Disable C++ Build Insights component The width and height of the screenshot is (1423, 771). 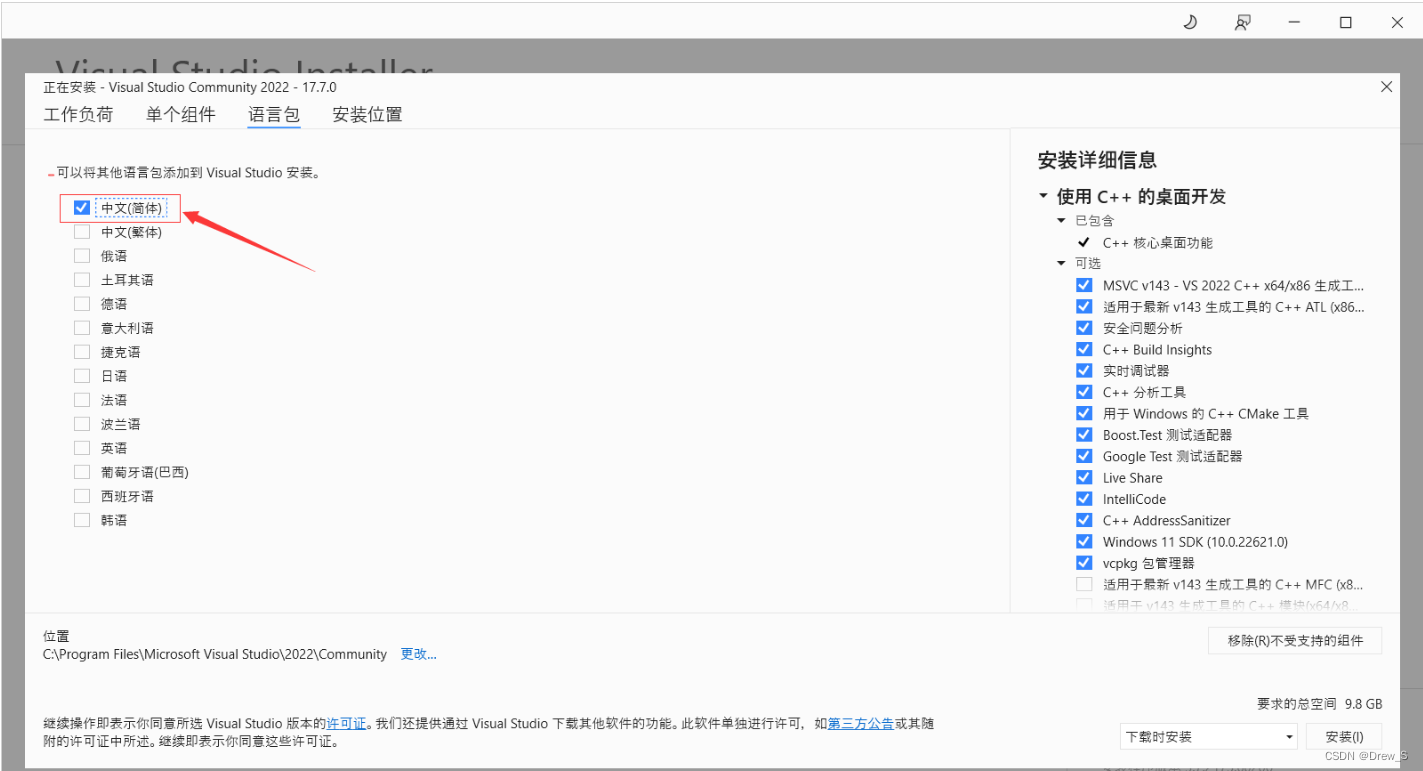(x=1084, y=349)
